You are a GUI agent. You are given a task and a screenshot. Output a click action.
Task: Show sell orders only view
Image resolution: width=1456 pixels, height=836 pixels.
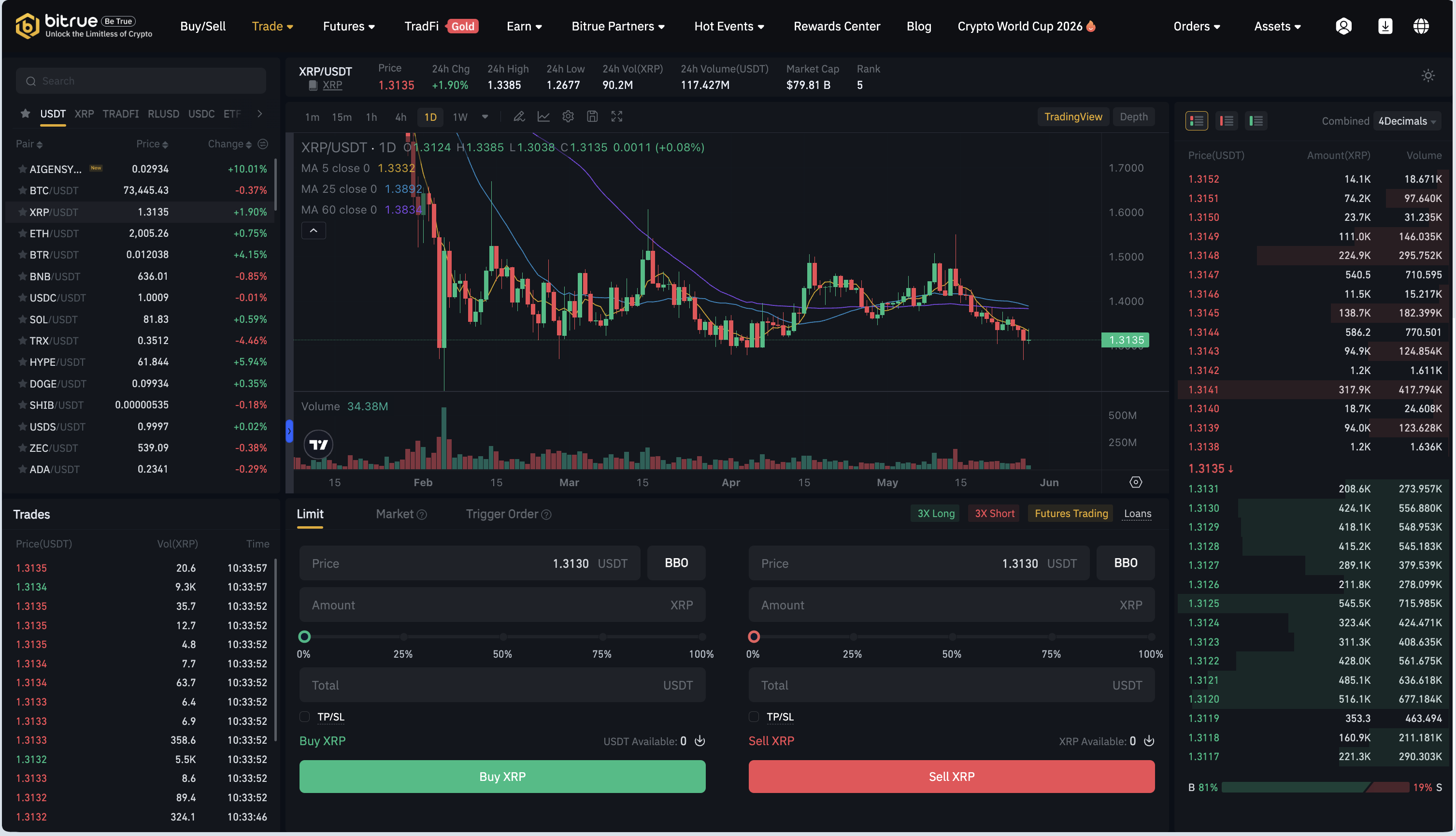pos(1227,121)
